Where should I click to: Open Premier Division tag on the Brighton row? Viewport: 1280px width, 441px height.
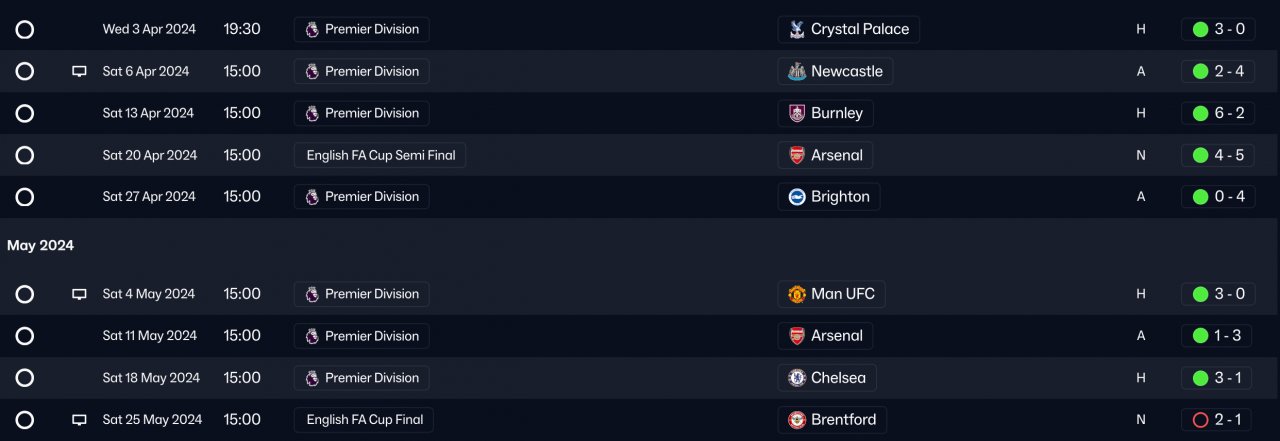pyautogui.click(x=362, y=197)
